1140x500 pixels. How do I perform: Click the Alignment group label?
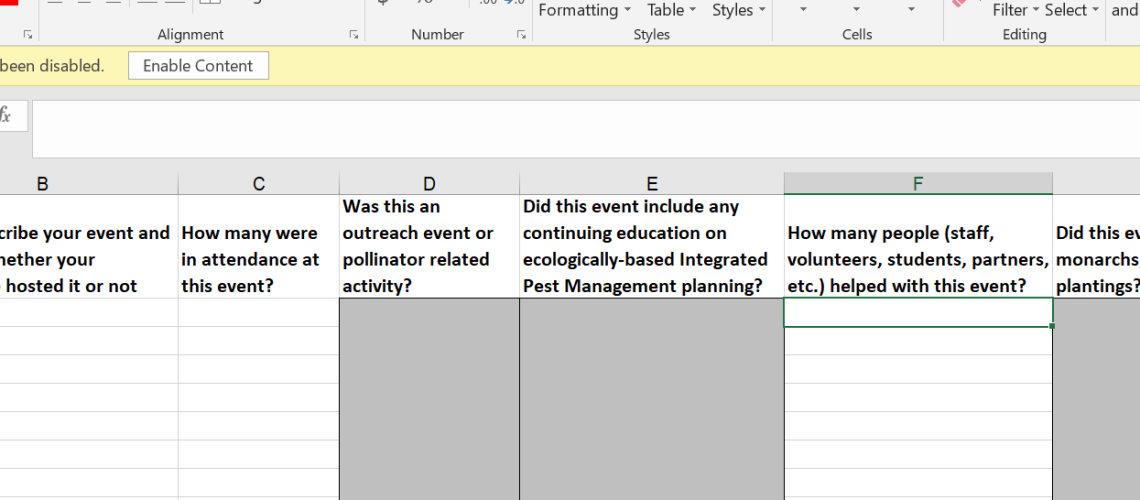point(190,34)
